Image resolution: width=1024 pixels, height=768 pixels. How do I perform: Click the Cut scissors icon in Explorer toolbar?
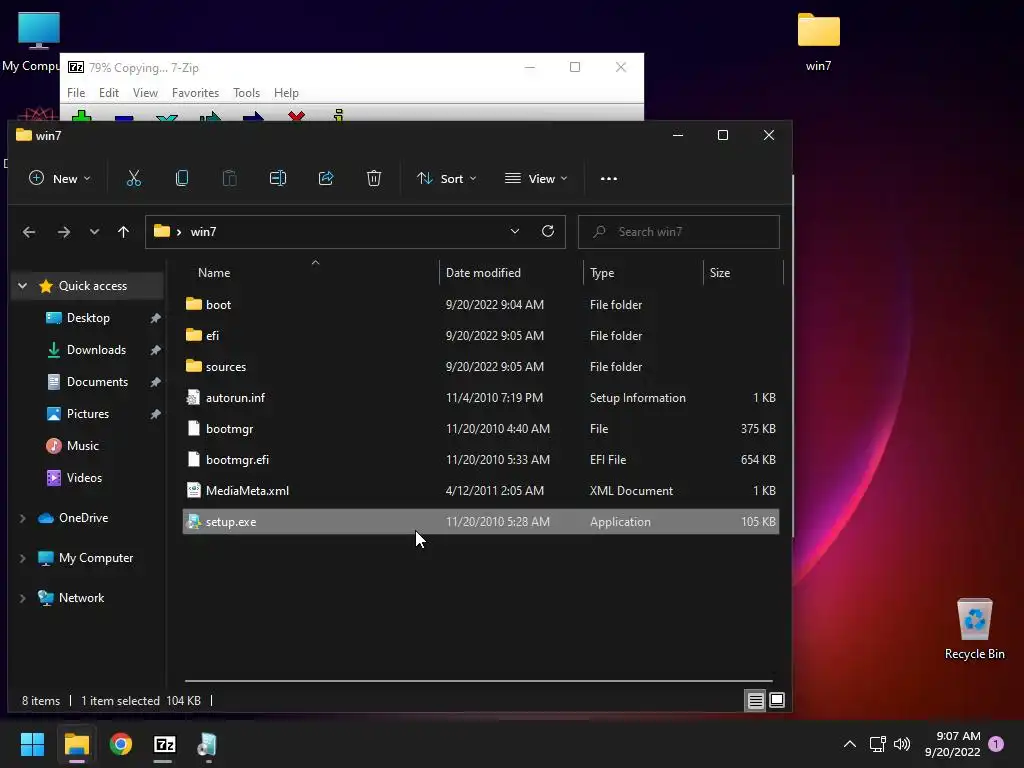point(134,178)
